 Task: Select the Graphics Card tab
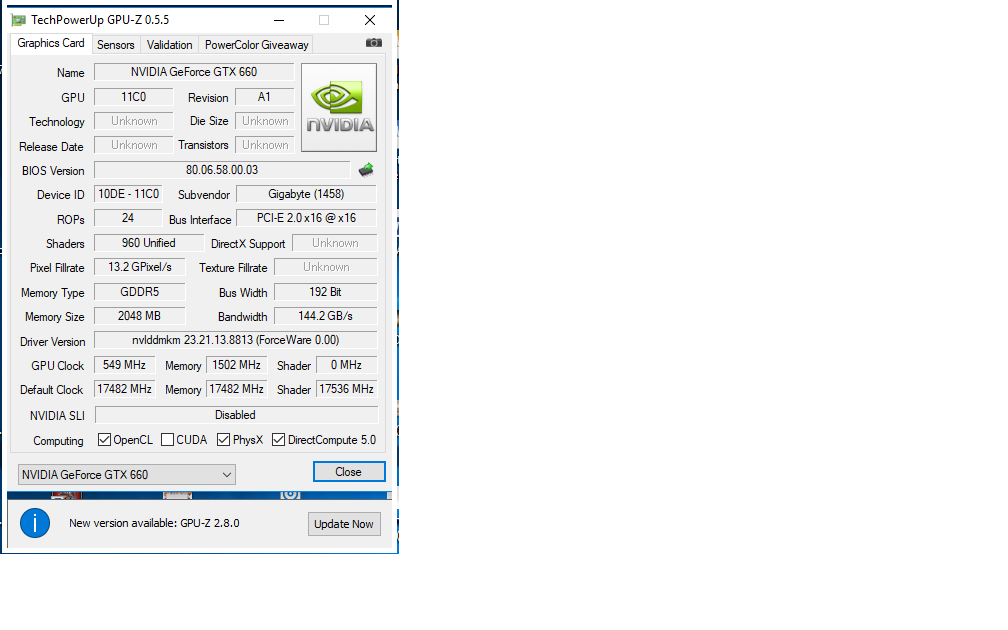[x=51, y=43]
